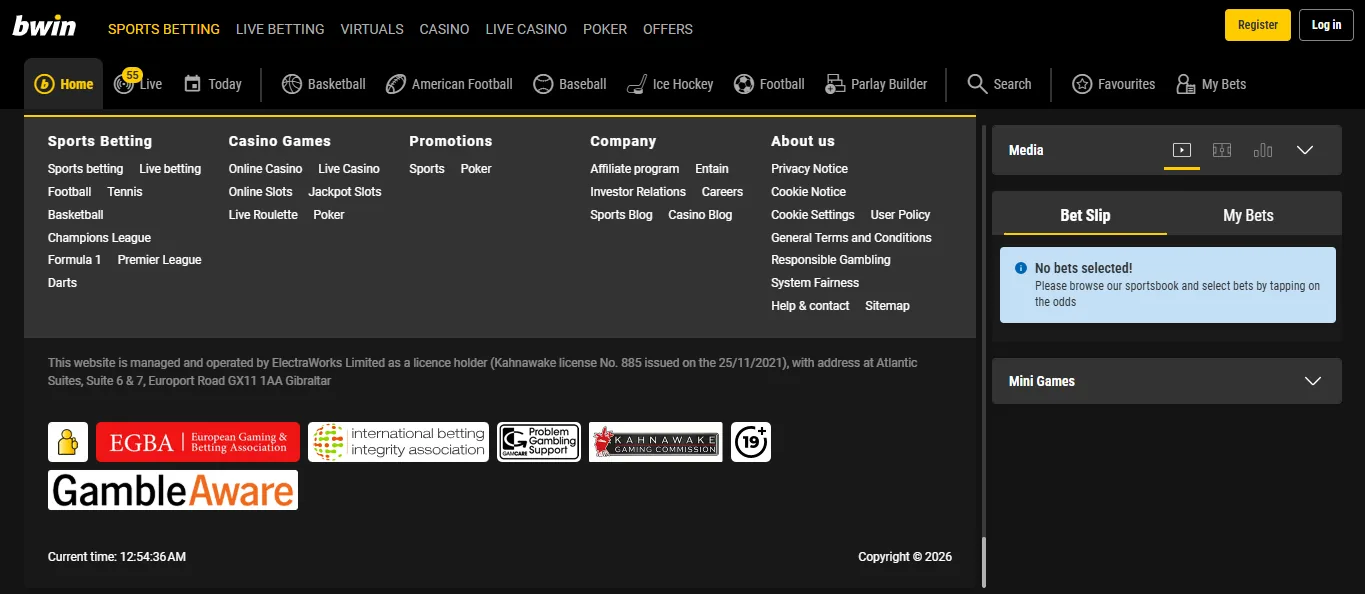Click the page vertical scrollbar thumb
This screenshot has width=1365, height=594.
pyautogui.click(x=984, y=563)
